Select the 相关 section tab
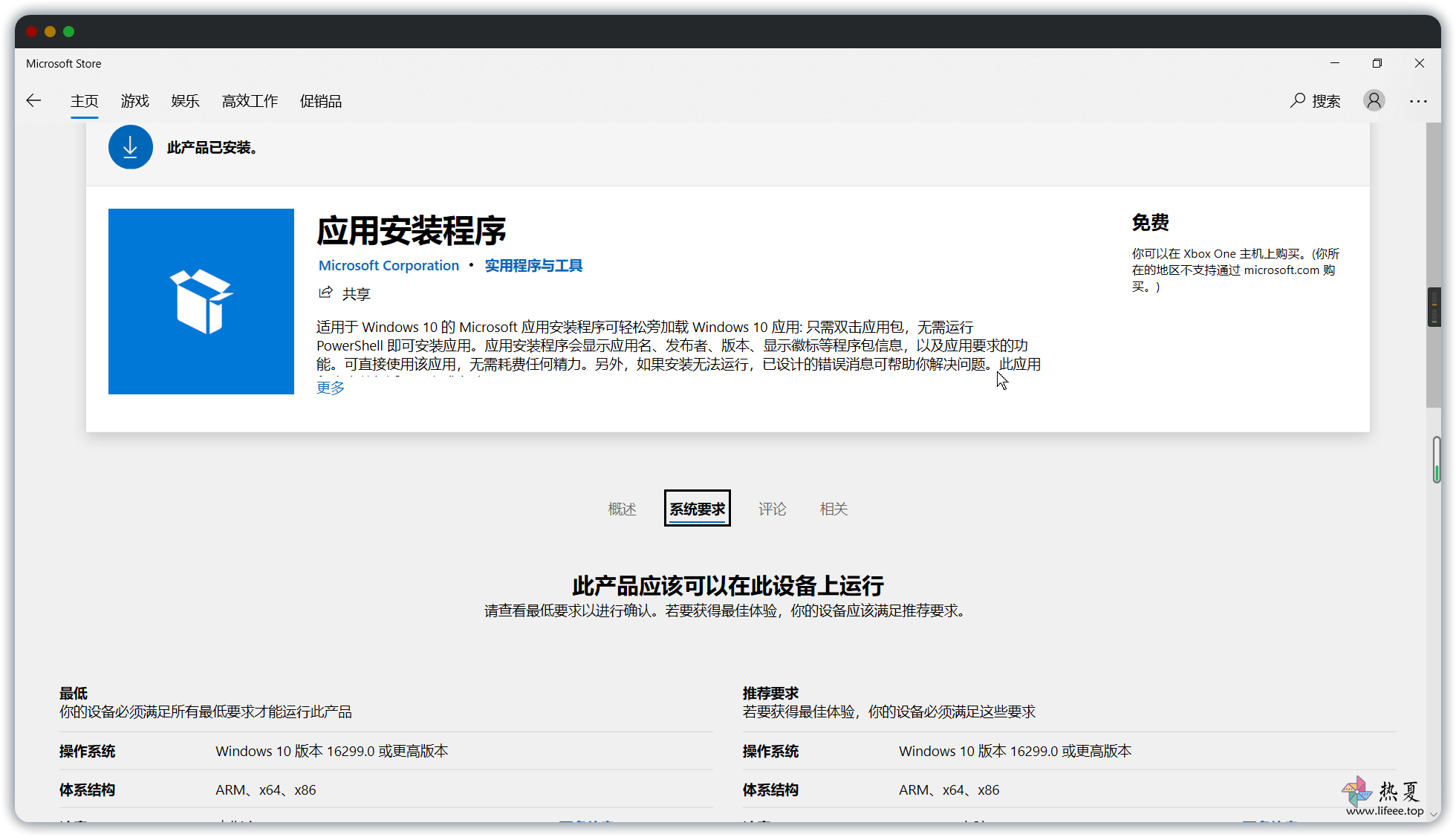This screenshot has width=1456, height=837. point(834,509)
